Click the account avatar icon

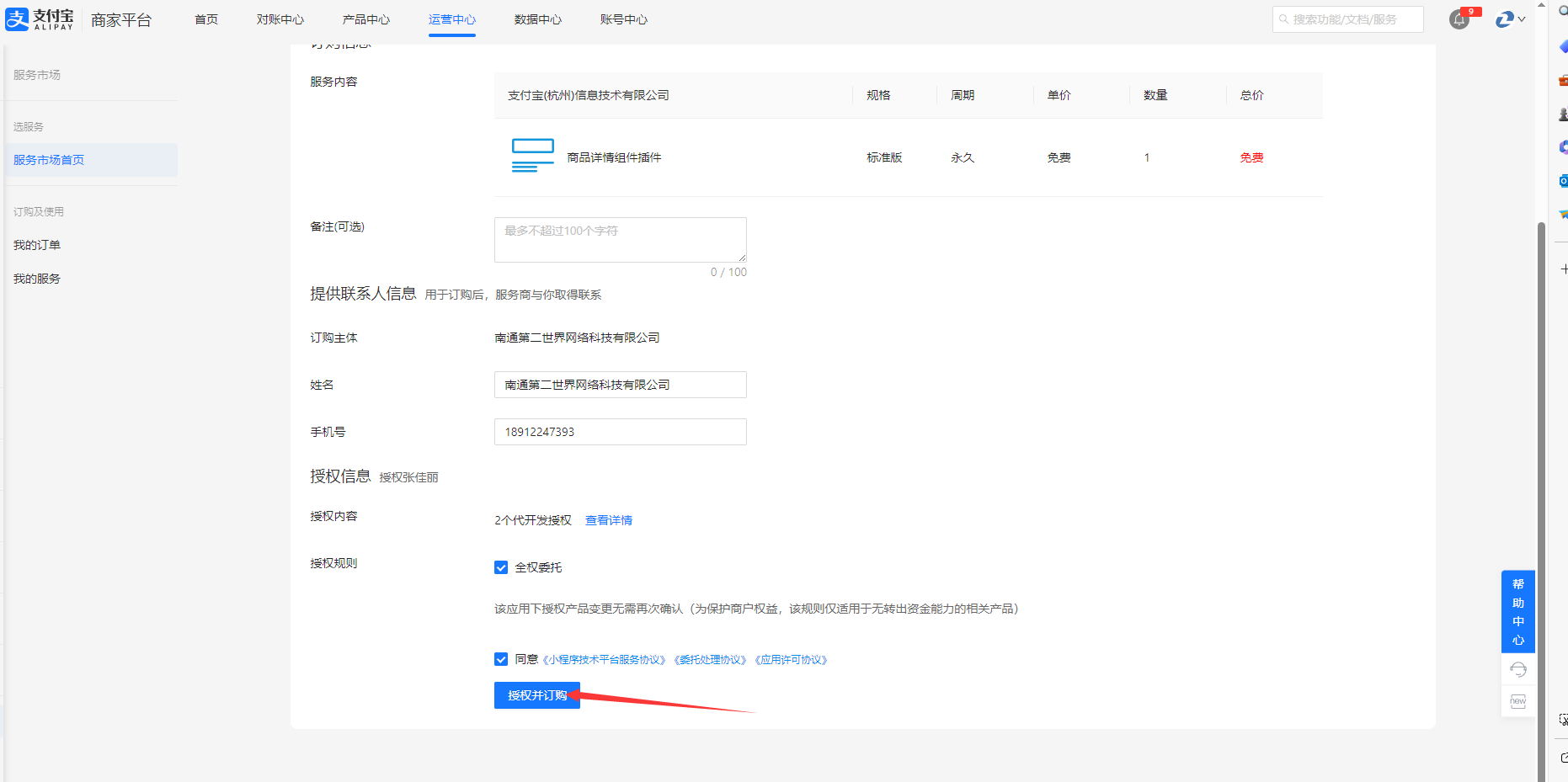tap(1504, 19)
